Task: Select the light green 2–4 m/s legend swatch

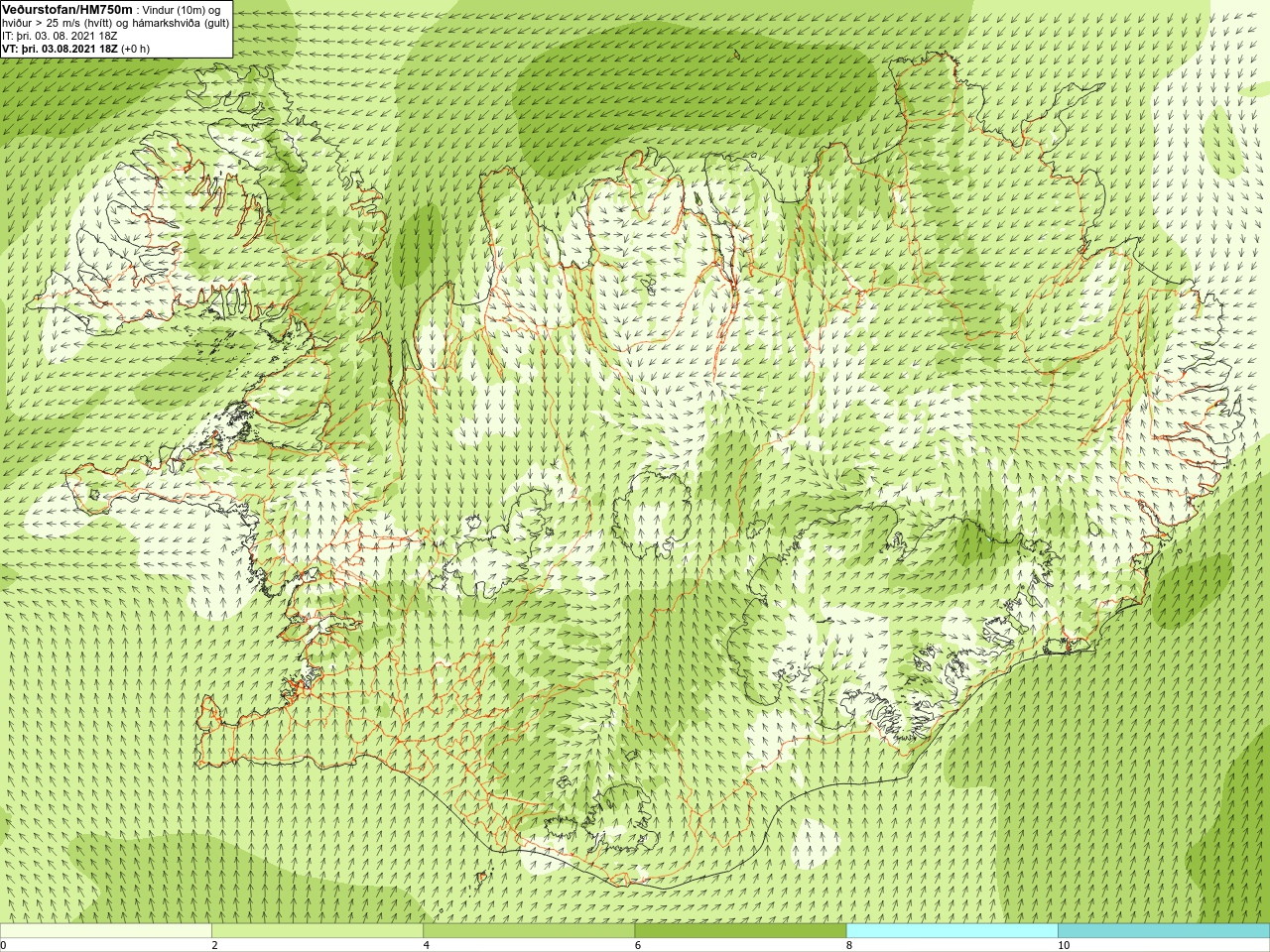Action: tap(317, 931)
